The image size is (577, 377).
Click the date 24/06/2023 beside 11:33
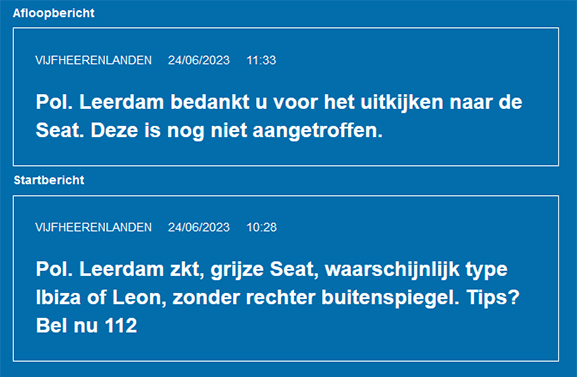click(x=199, y=60)
